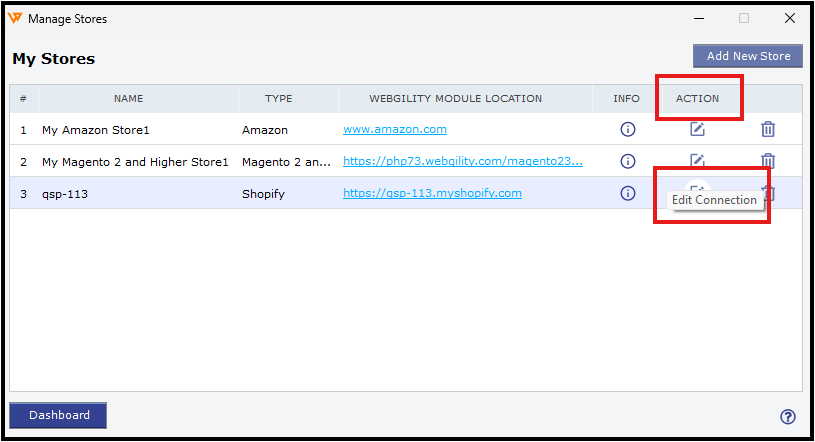Open info for My Amazon Store1

pyautogui.click(x=628, y=129)
